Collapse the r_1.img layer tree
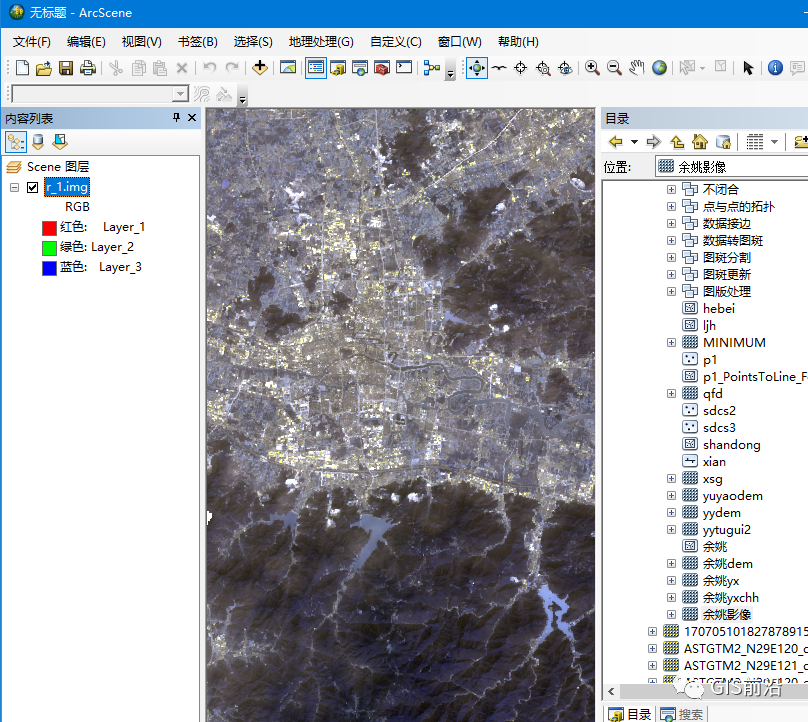 (x=15, y=187)
